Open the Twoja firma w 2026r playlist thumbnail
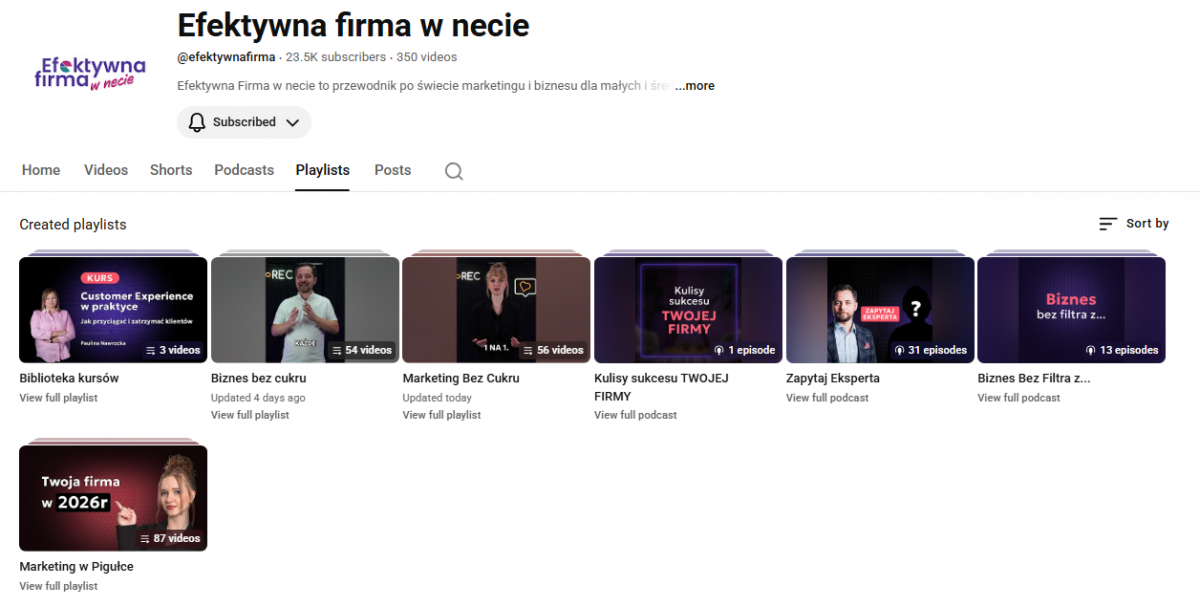Viewport: 1200px width, 607px height. point(113,497)
